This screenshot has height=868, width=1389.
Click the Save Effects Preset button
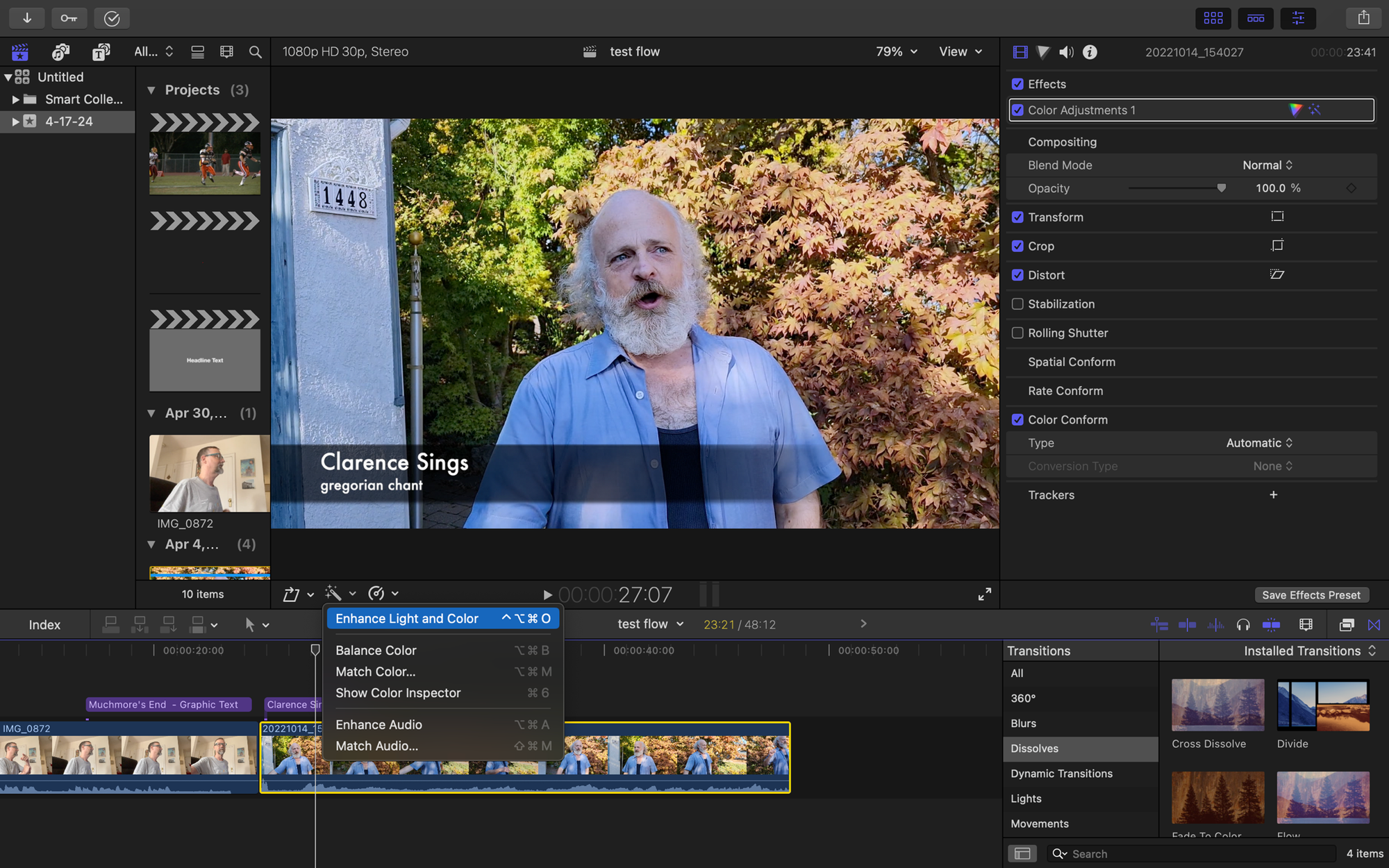(1311, 594)
